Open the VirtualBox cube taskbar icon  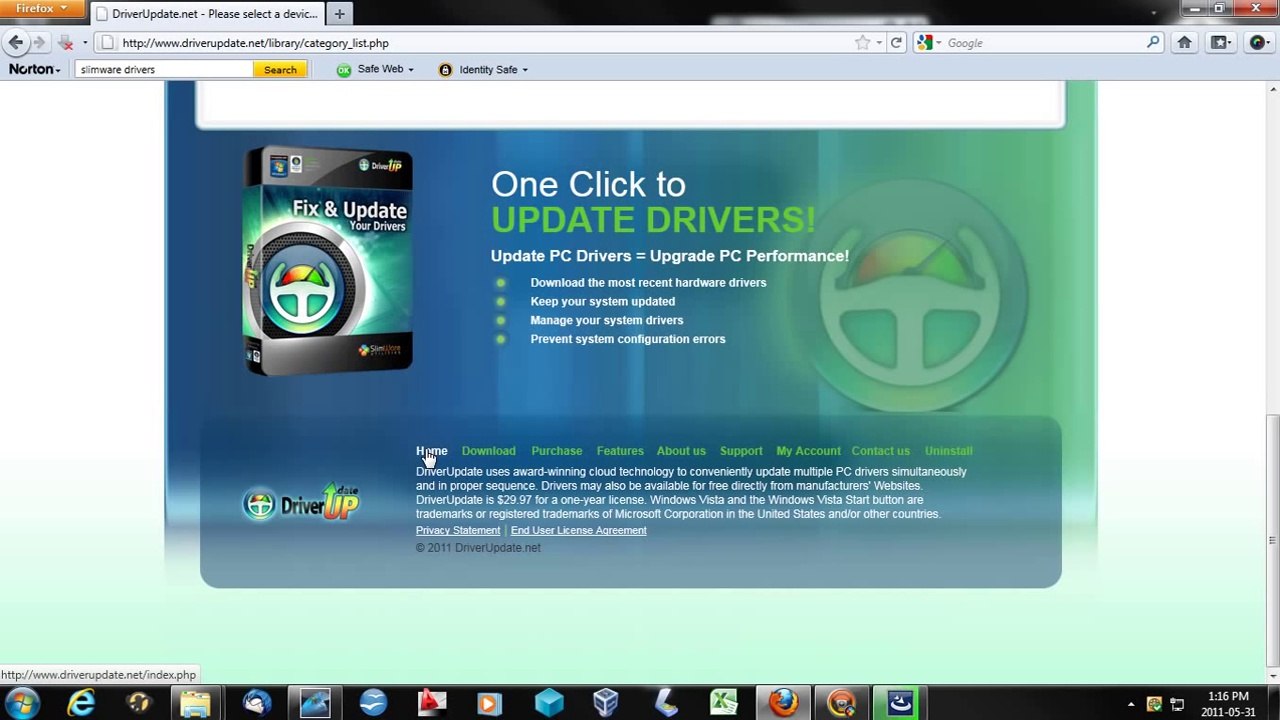pyautogui.click(x=606, y=703)
